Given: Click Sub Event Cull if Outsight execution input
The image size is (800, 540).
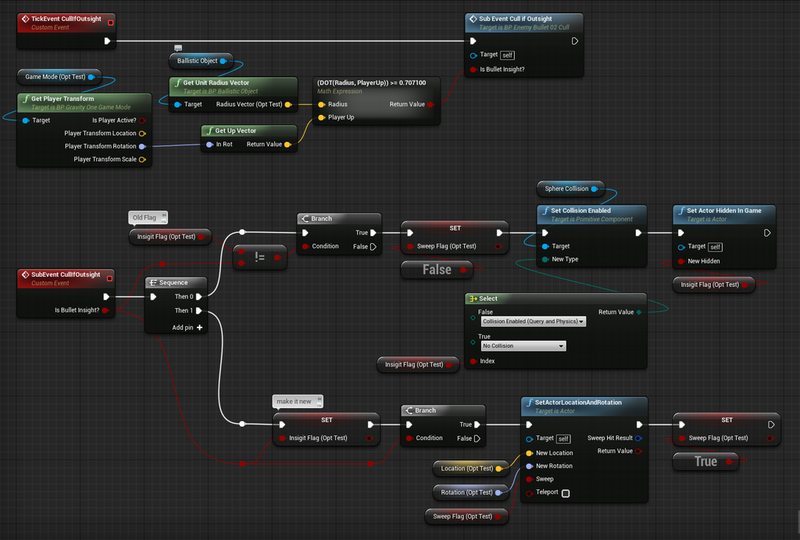Looking at the screenshot, I should click(x=473, y=41).
